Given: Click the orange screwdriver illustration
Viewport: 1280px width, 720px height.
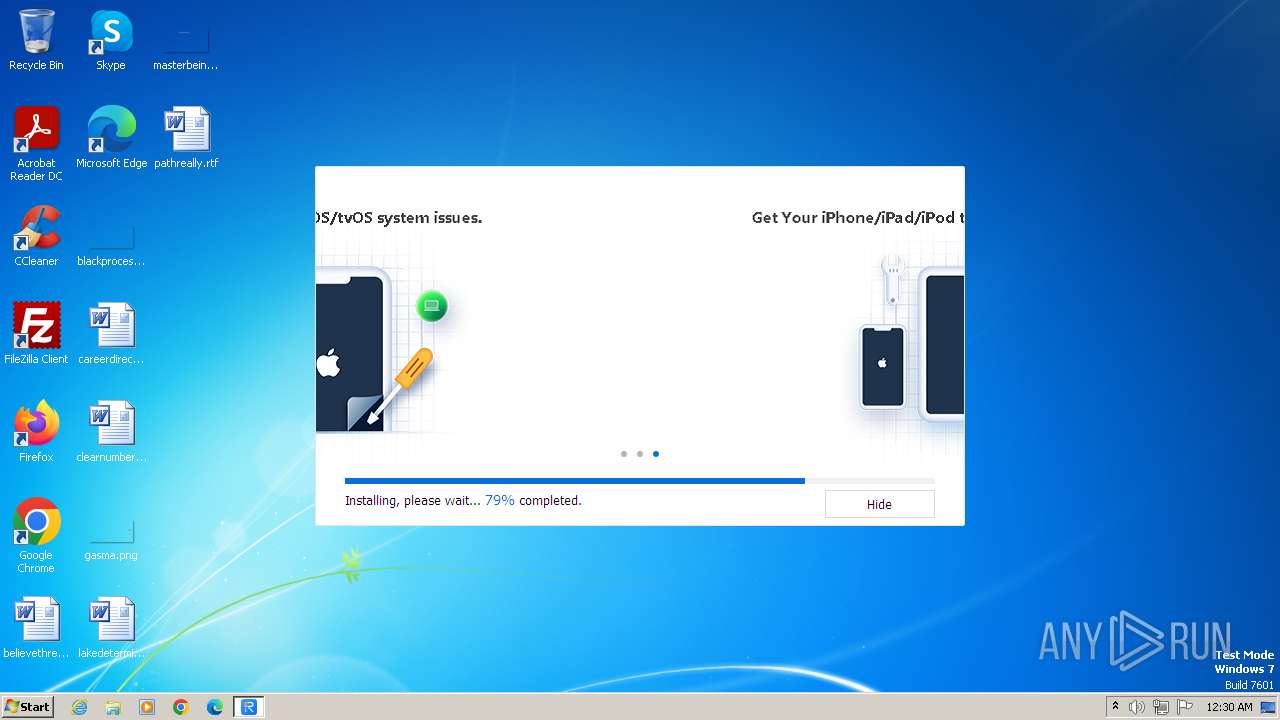Looking at the screenshot, I should pos(400,386).
